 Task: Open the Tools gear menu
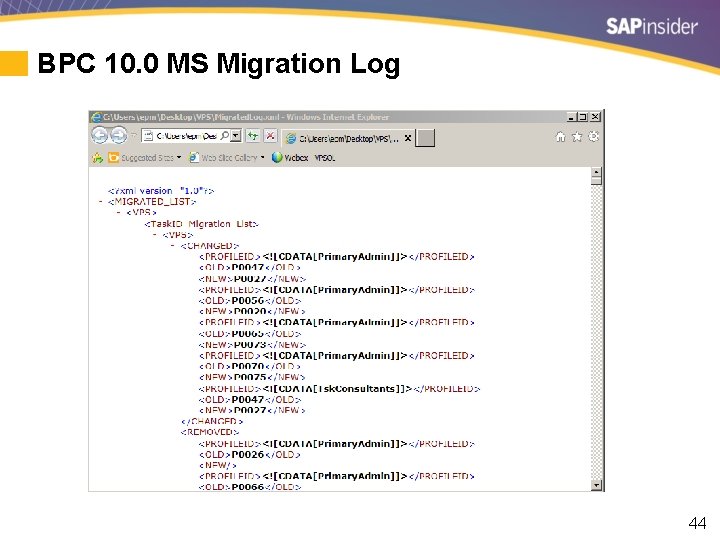593,137
